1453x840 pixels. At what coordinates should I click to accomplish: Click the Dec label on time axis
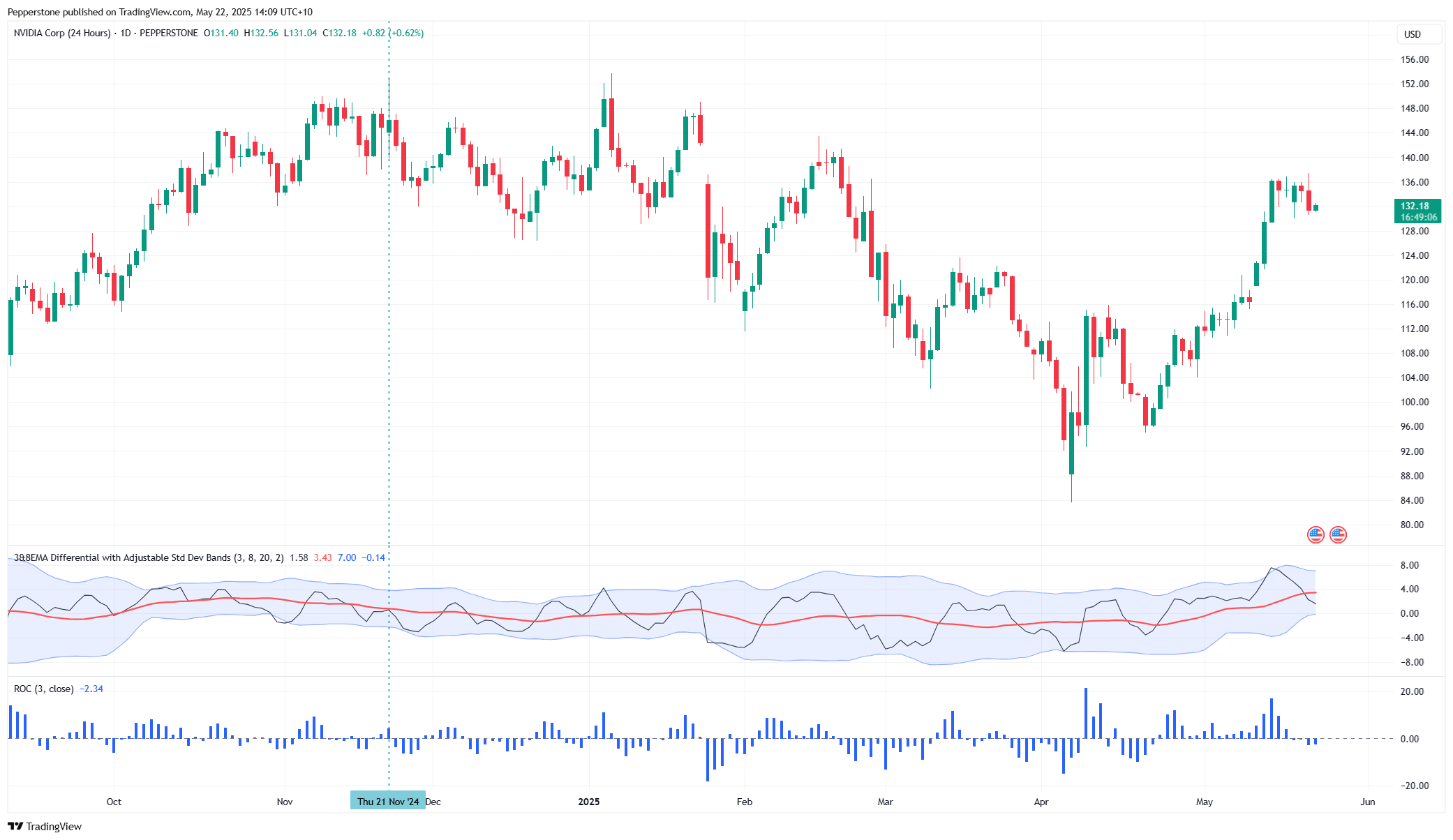(x=433, y=802)
